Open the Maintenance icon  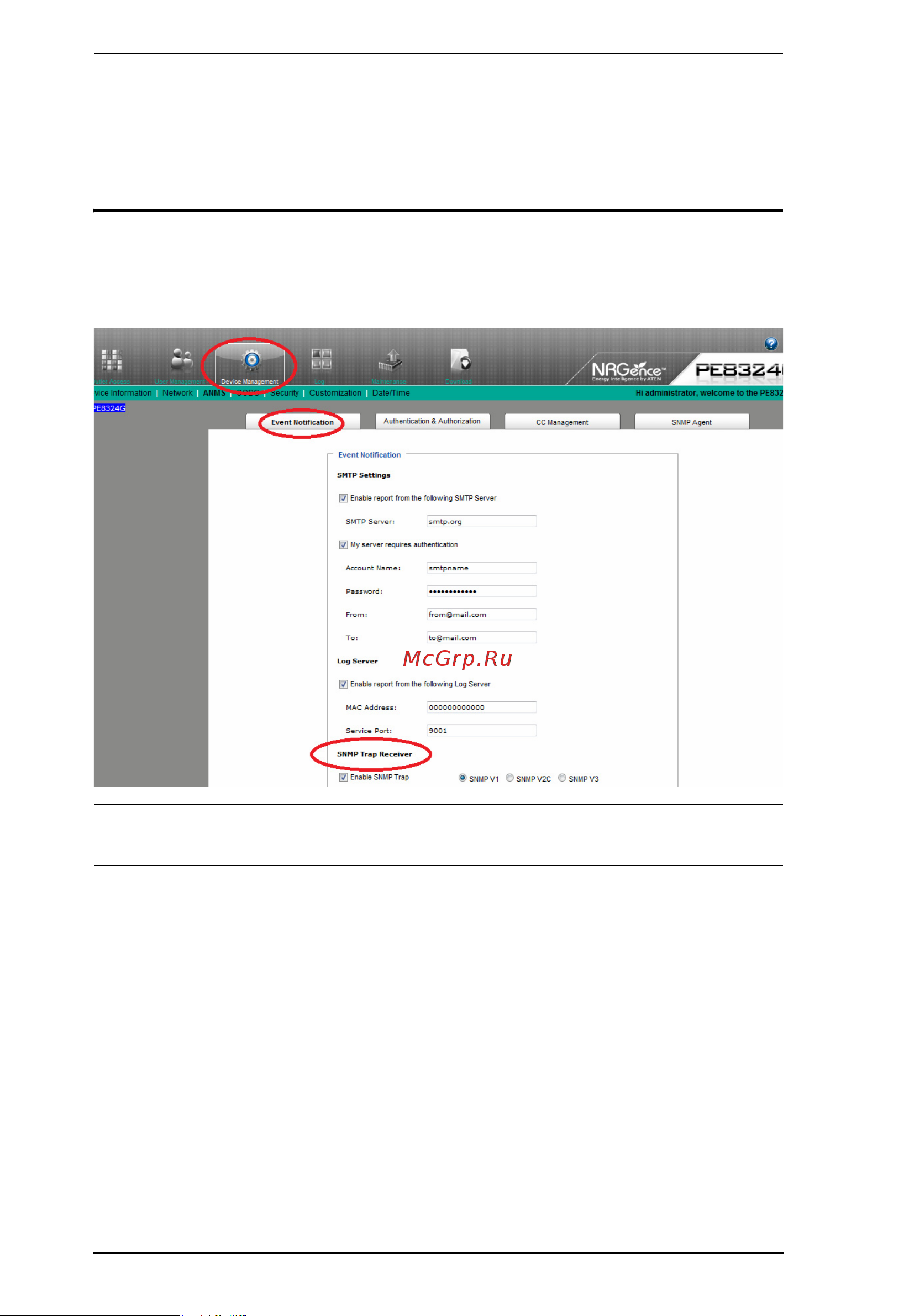391,360
